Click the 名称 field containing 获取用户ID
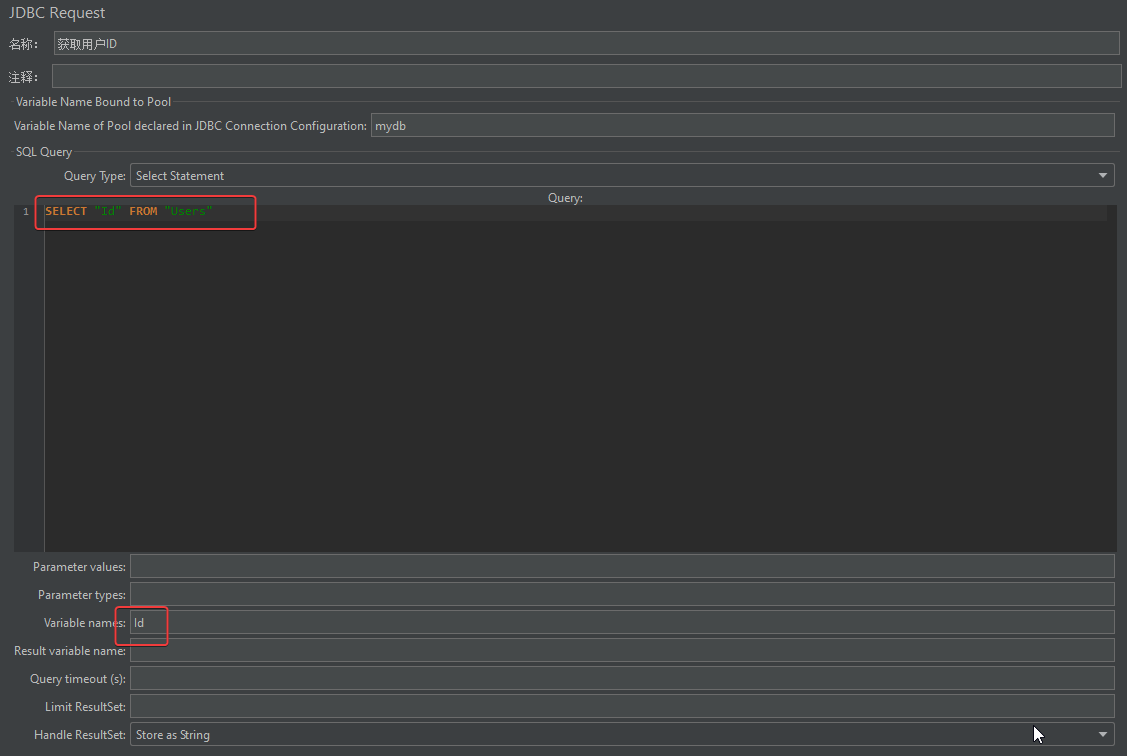This screenshot has height=756, width=1127. click(585, 43)
